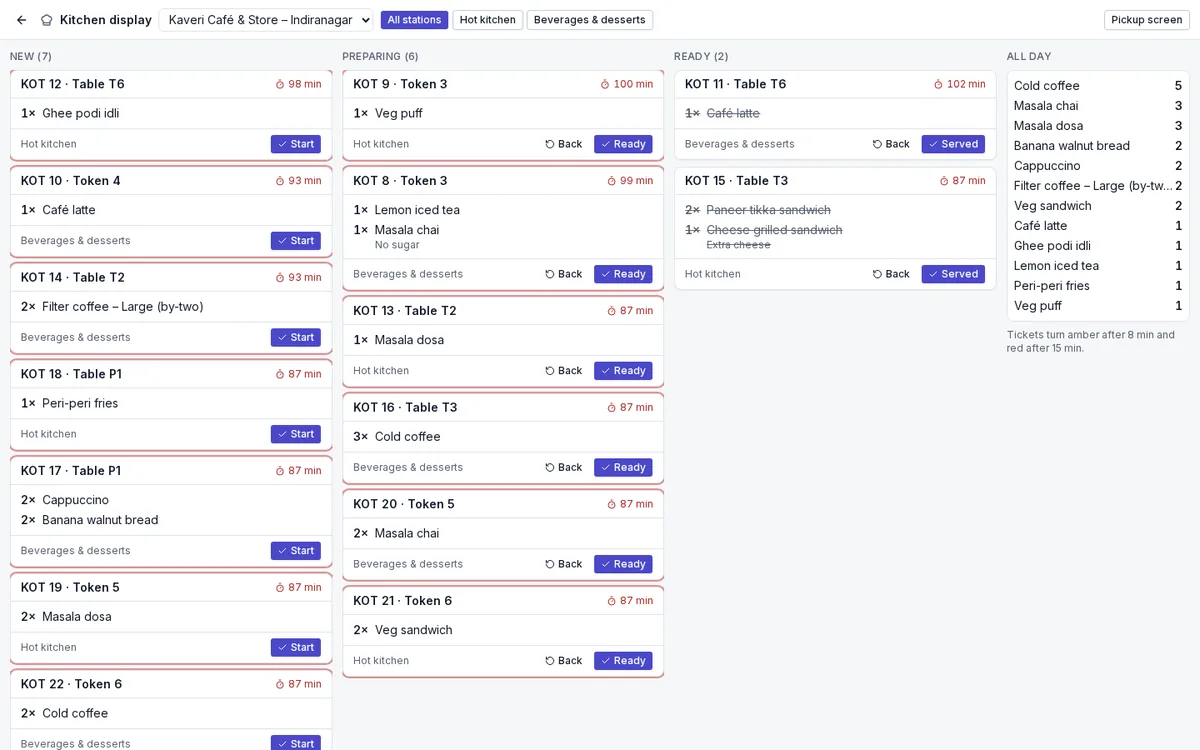Send KOT 21 Back
Viewport: 1200px width, 750px height.
click(564, 661)
